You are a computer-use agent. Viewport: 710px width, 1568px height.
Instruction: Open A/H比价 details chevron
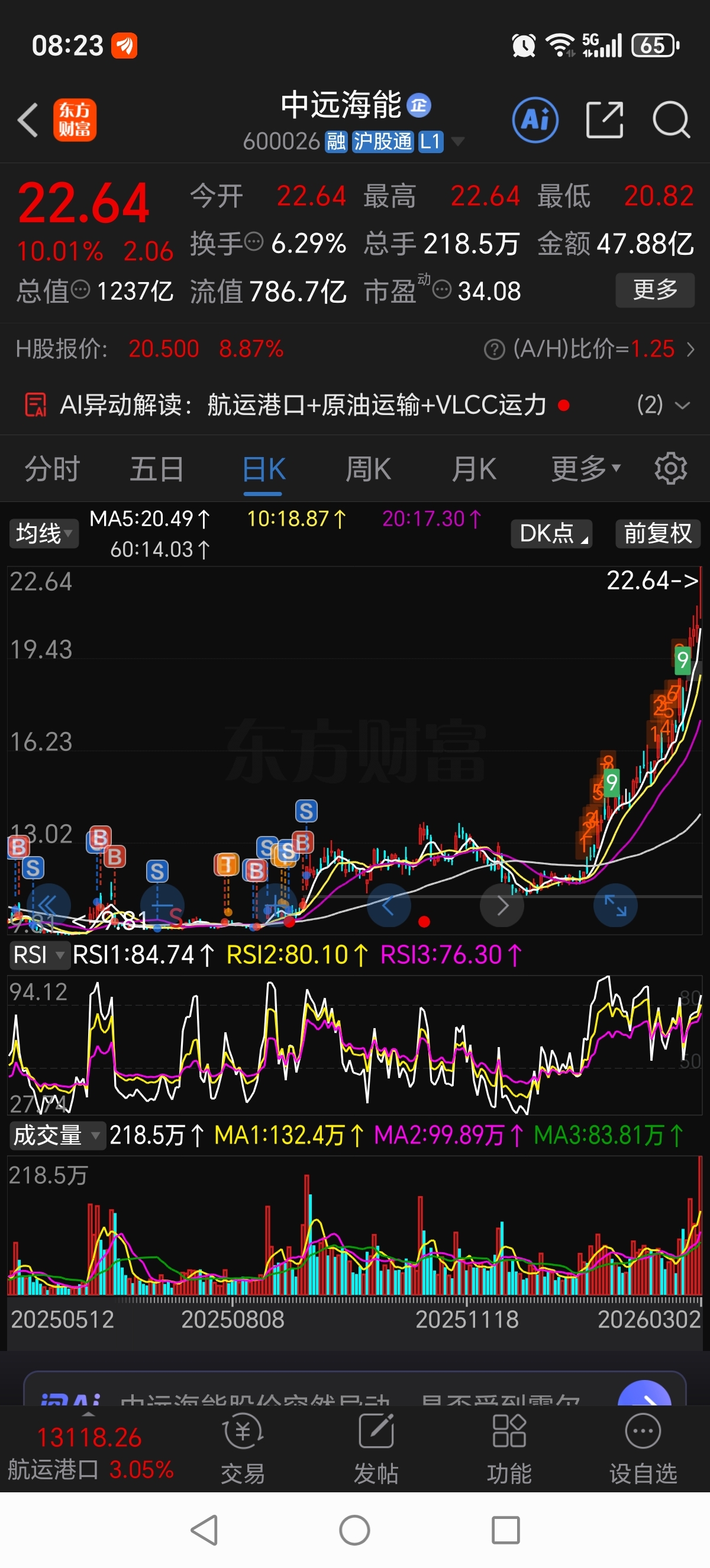tap(690, 349)
